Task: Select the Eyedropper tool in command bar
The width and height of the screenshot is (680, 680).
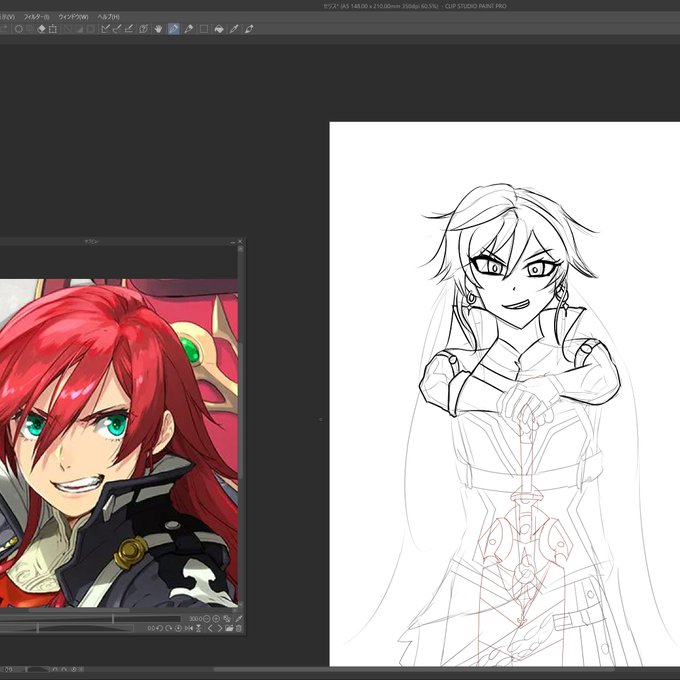Action: [x=234, y=29]
